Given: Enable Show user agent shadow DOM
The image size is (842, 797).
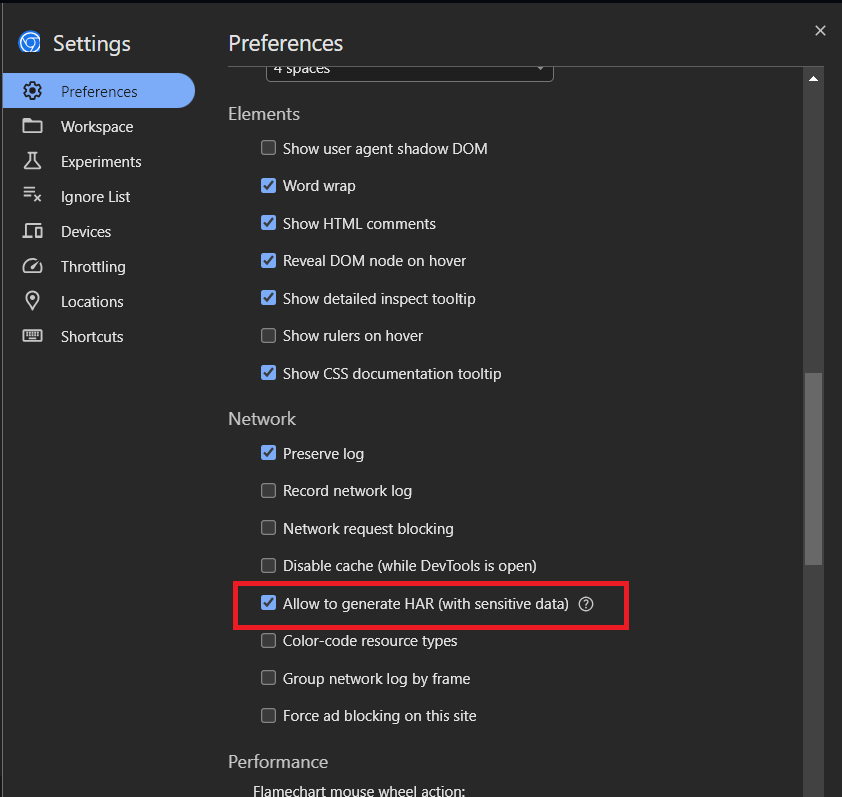Looking at the screenshot, I should tap(268, 147).
